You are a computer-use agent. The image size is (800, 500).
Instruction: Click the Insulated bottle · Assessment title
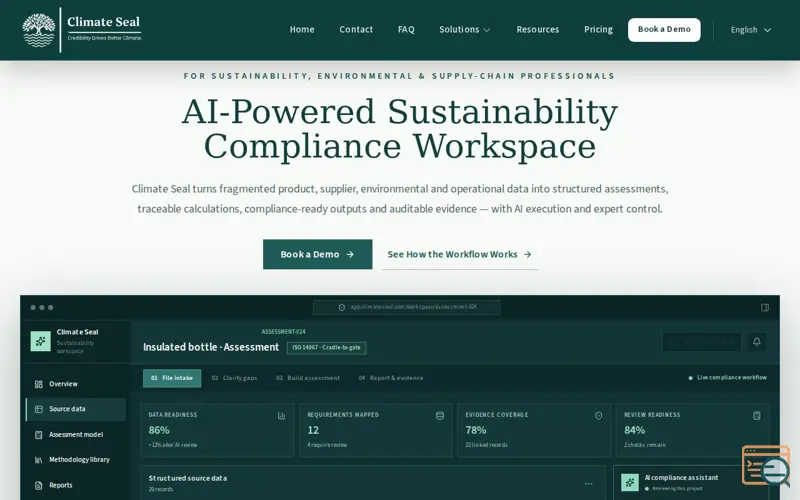tap(211, 347)
